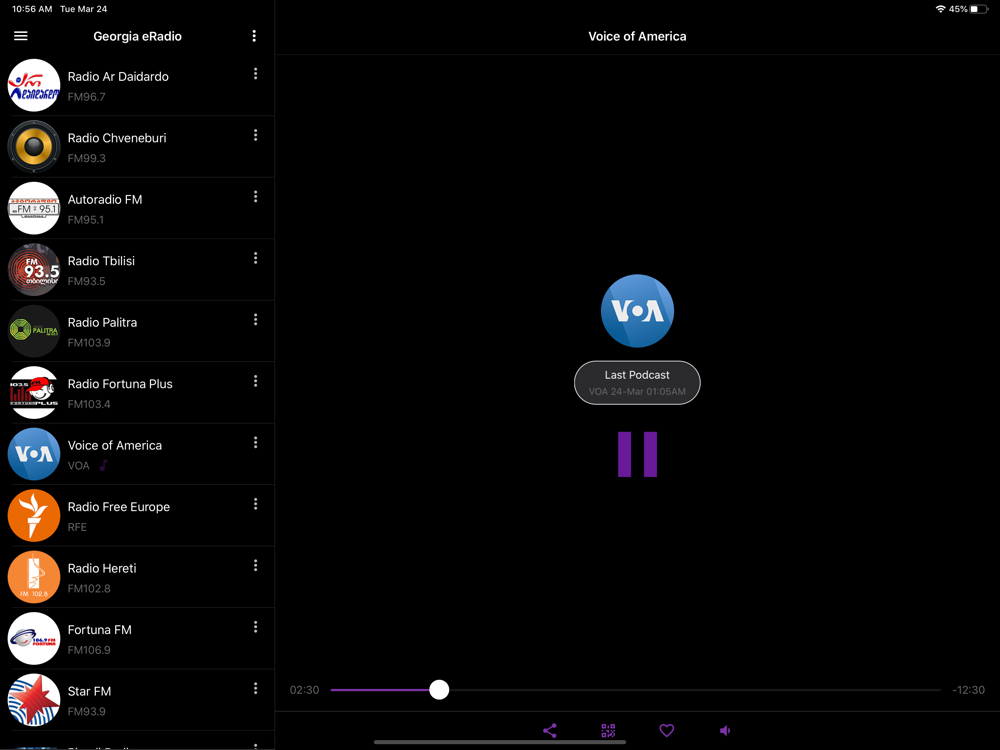Click the RFE subtitle text
This screenshot has width=1000, height=750.
[x=77, y=527]
